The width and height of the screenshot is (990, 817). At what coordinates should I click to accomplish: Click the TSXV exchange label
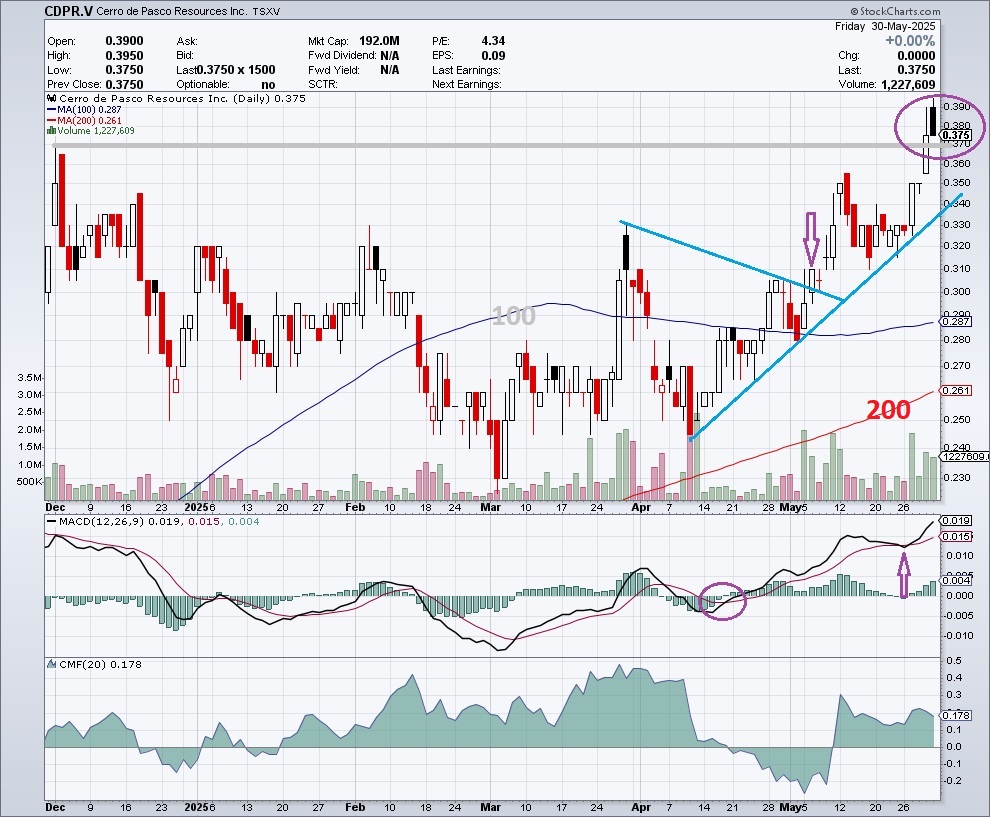click(x=266, y=11)
